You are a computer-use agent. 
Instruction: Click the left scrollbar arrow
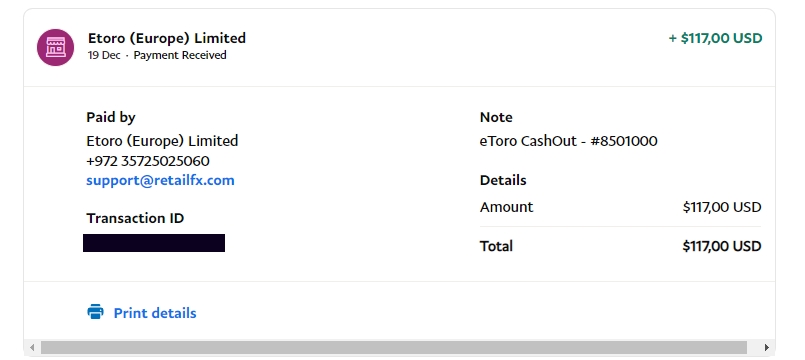pyautogui.click(x=32, y=348)
